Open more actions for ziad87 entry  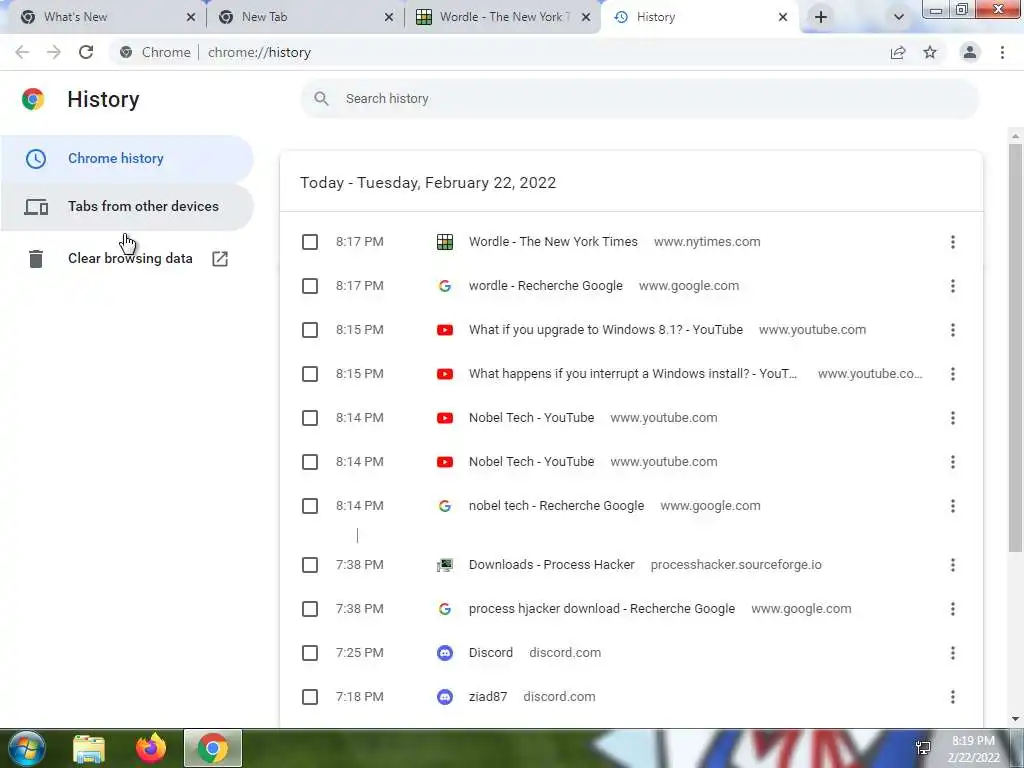pyautogui.click(x=953, y=697)
